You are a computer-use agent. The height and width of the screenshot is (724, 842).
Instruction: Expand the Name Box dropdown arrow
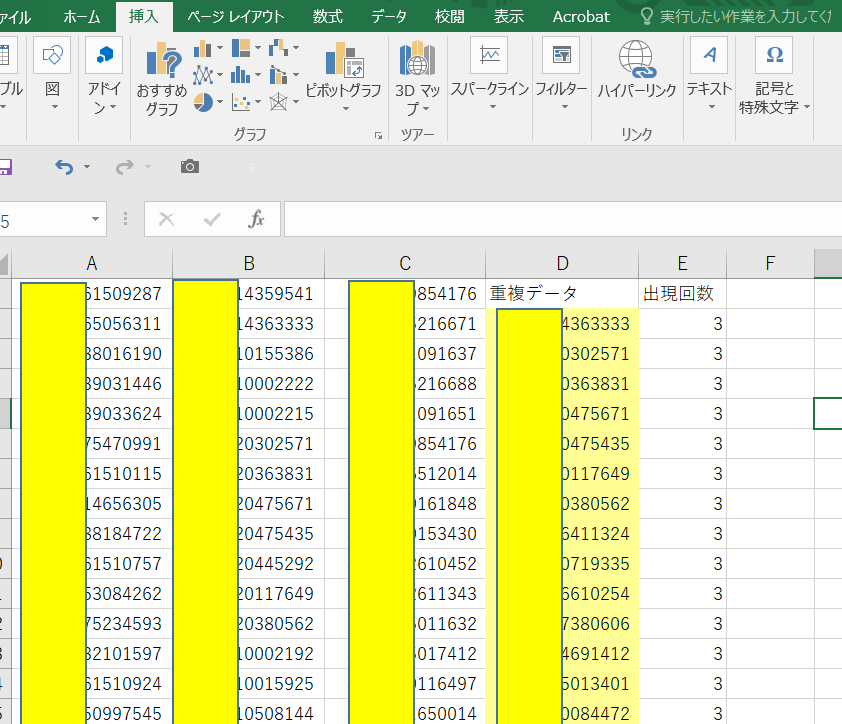[x=95, y=219]
